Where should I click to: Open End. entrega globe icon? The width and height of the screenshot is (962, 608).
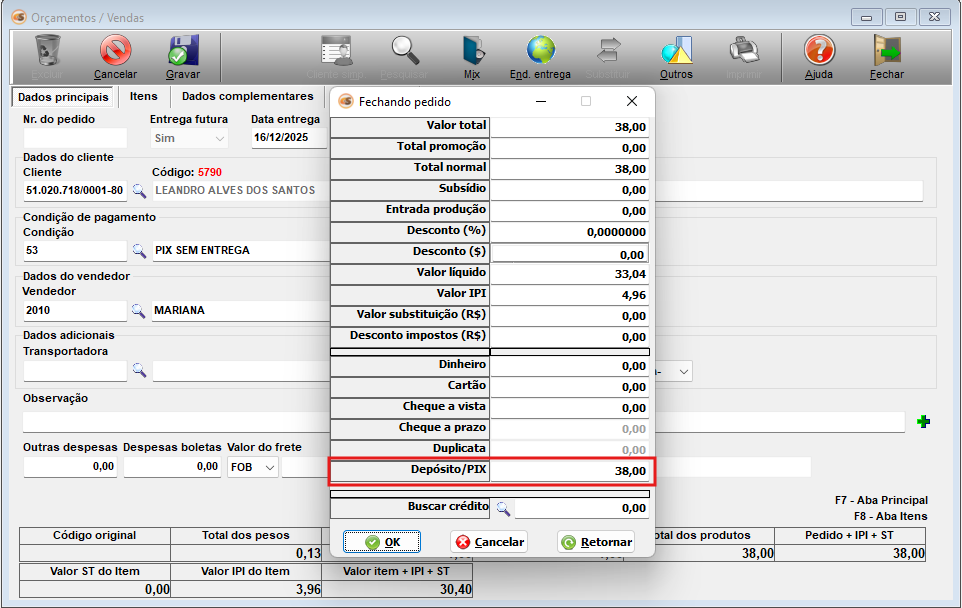[x=540, y=50]
